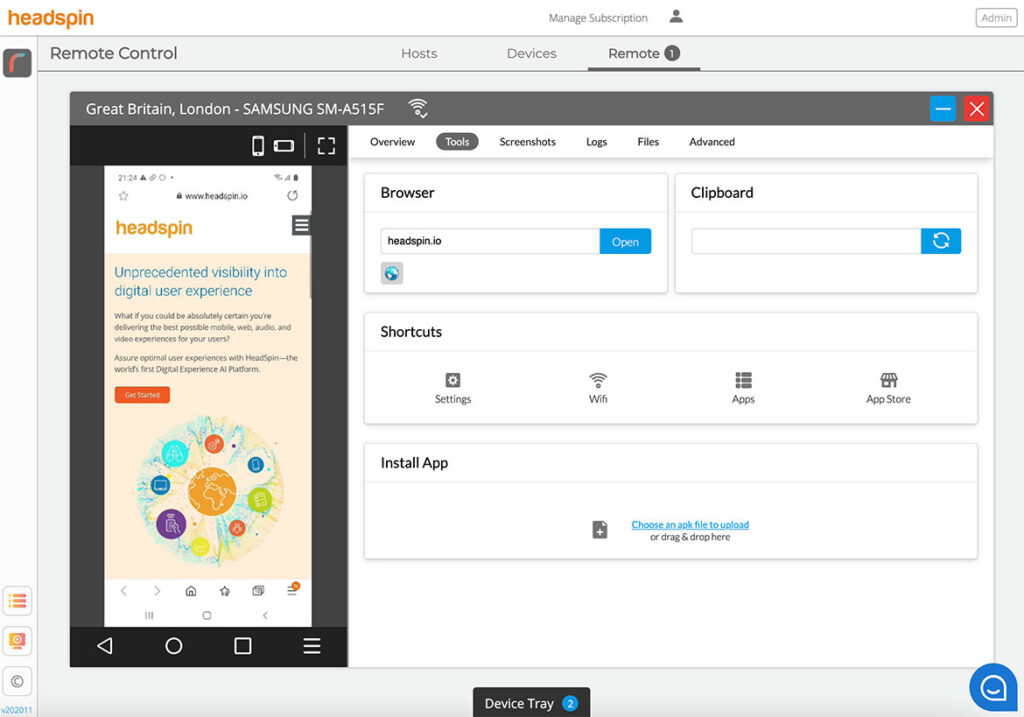The height and width of the screenshot is (717, 1024).
Task: Open the Apps shortcut
Action: coord(743,389)
